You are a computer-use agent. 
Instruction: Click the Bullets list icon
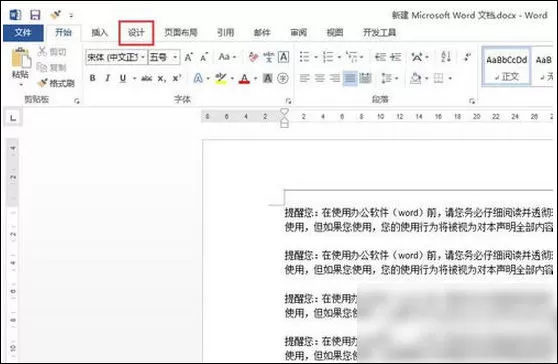[x=305, y=57]
